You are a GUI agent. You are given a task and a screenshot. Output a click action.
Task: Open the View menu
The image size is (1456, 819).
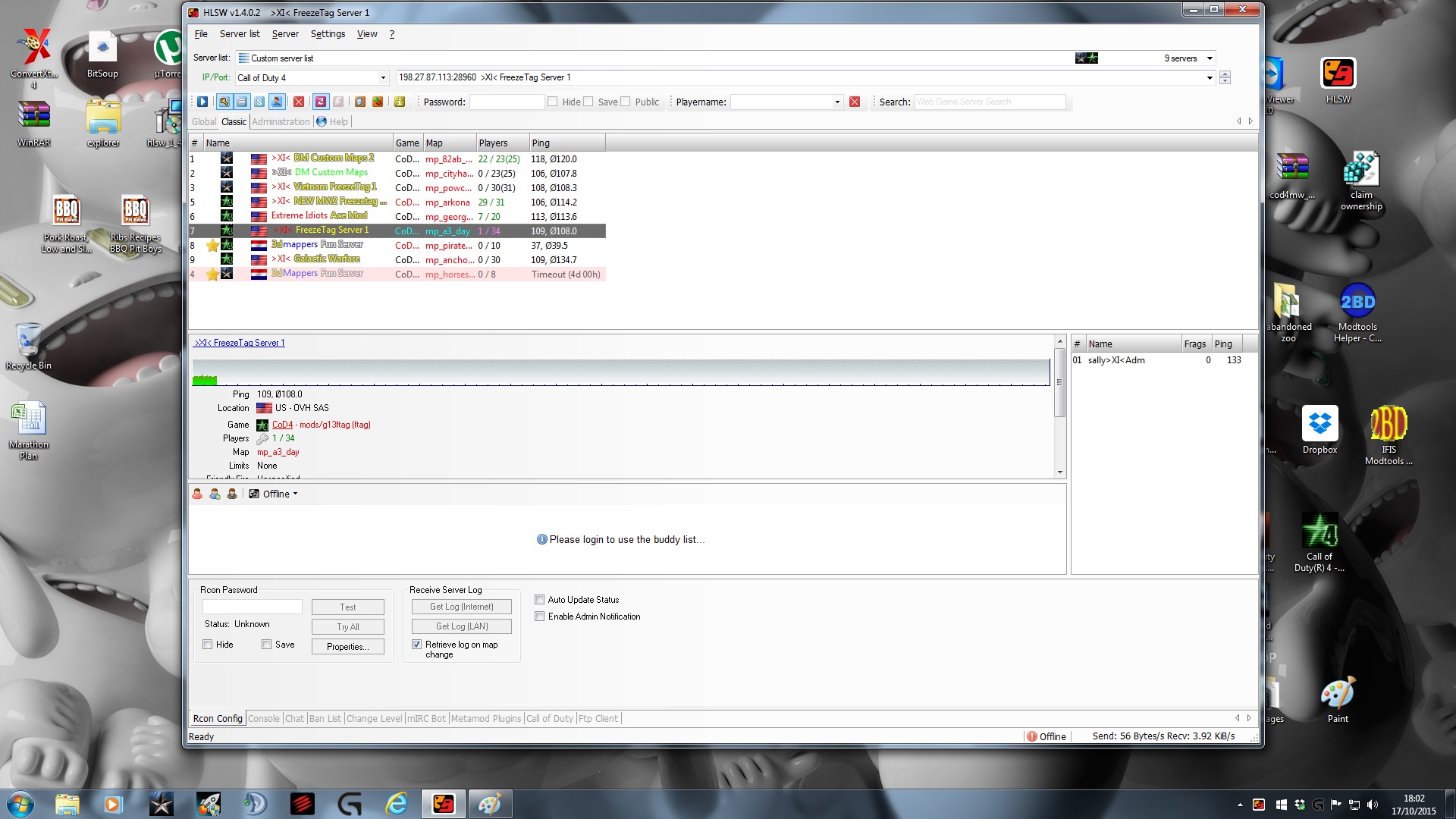coord(367,34)
